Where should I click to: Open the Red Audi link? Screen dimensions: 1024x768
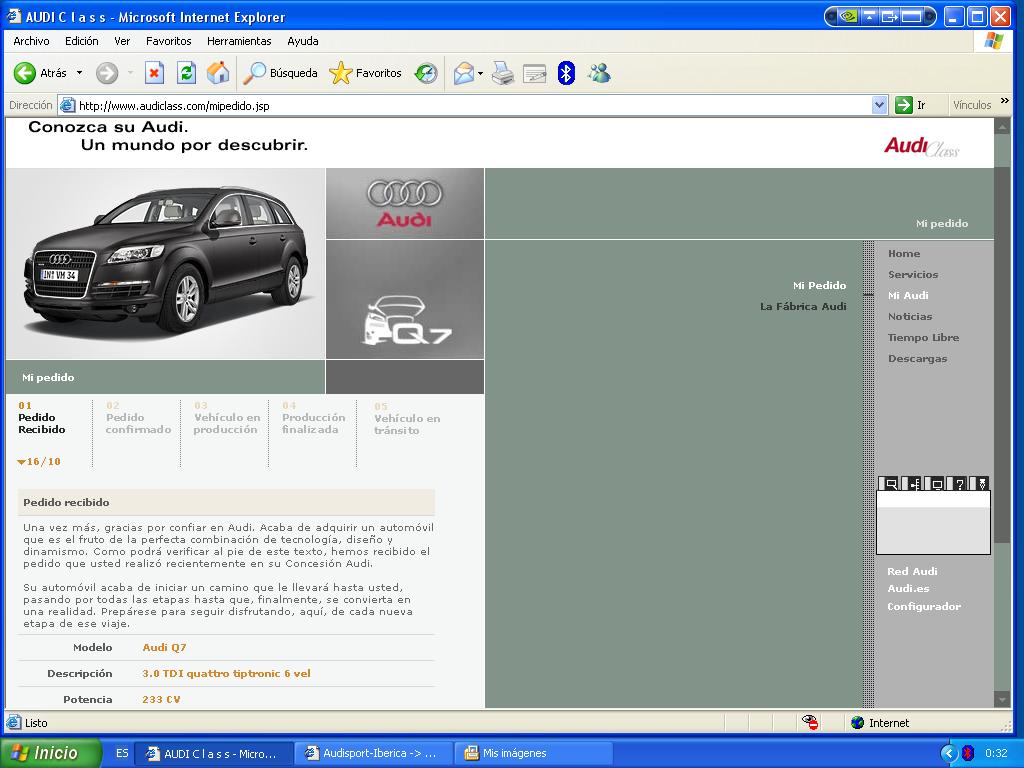[912, 571]
